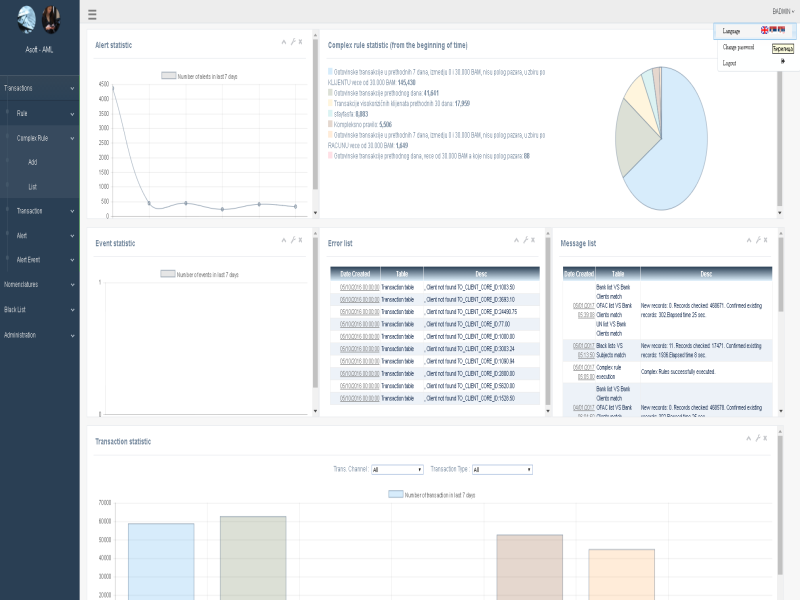The width and height of the screenshot is (800, 600).
Task: Toggle the 'Number of events in last 7 days' legend
Action: pyautogui.click(x=199, y=274)
